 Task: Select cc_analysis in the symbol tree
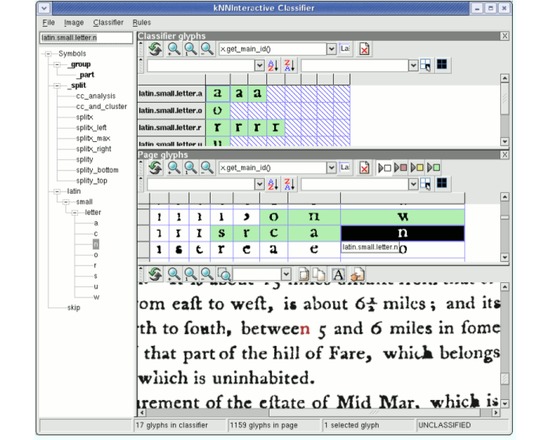tap(95, 96)
